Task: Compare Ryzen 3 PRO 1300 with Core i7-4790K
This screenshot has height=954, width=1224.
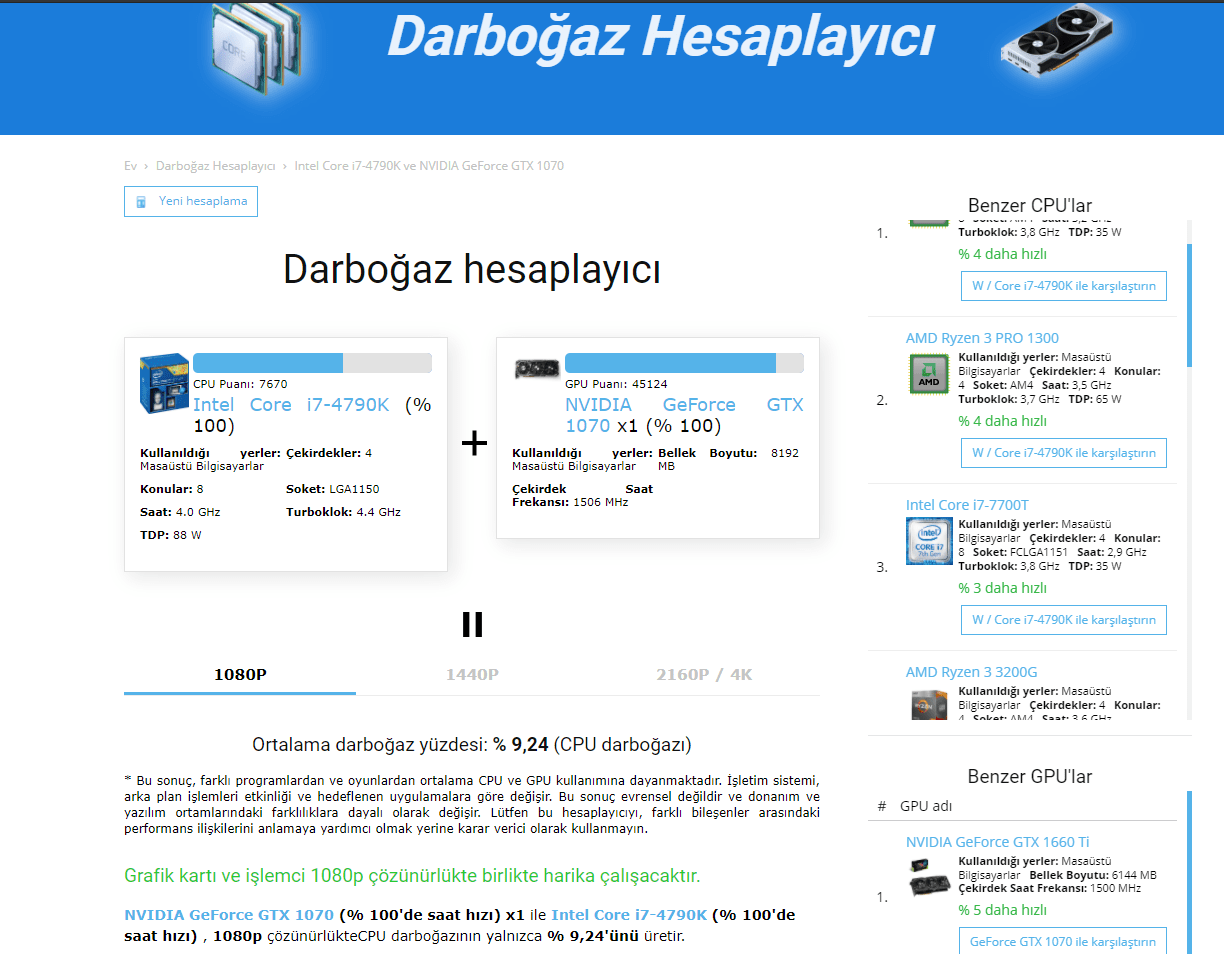Action: pos(1063,453)
